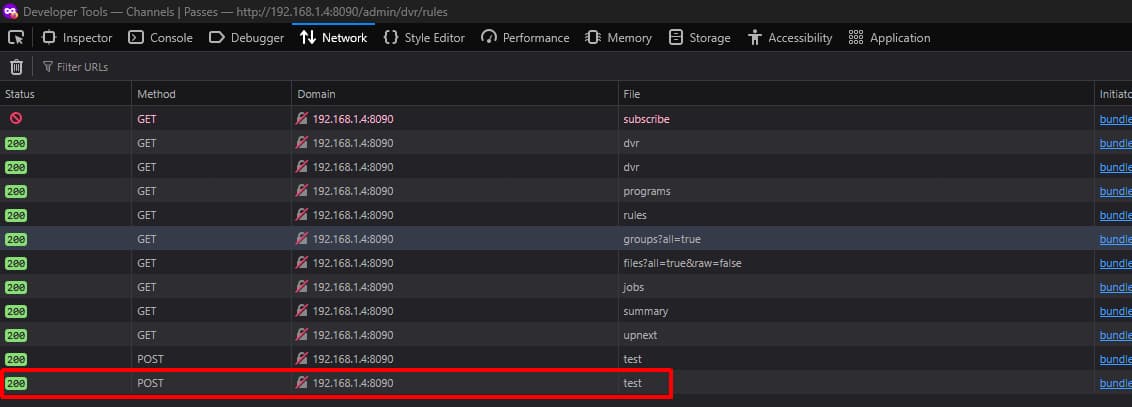The width and height of the screenshot is (1132, 407).
Task: Switch to the Console tab
Action: pyautogui.click(x=160, y=38)
